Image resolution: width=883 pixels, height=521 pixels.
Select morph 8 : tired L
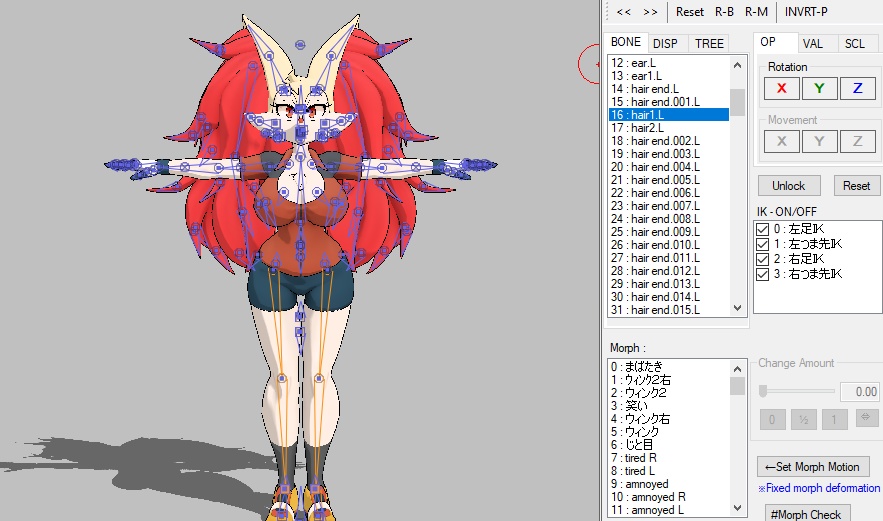click(669, 471)
